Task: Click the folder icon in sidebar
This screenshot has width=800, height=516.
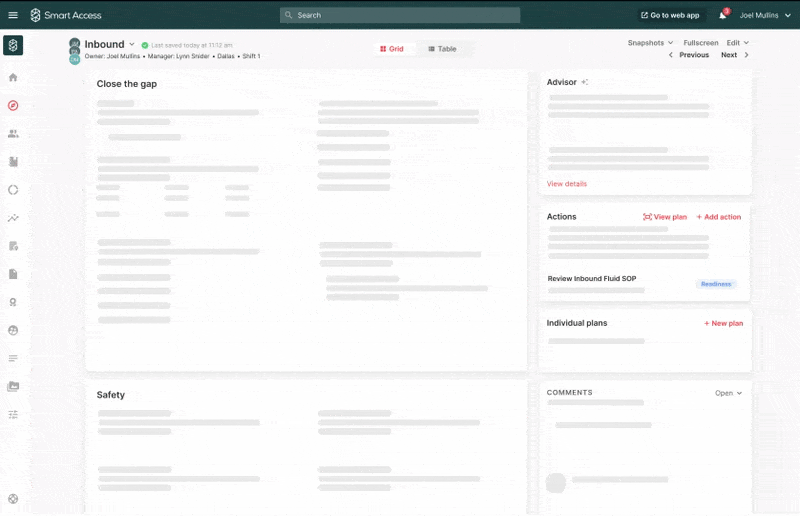Action: point(13,386)
